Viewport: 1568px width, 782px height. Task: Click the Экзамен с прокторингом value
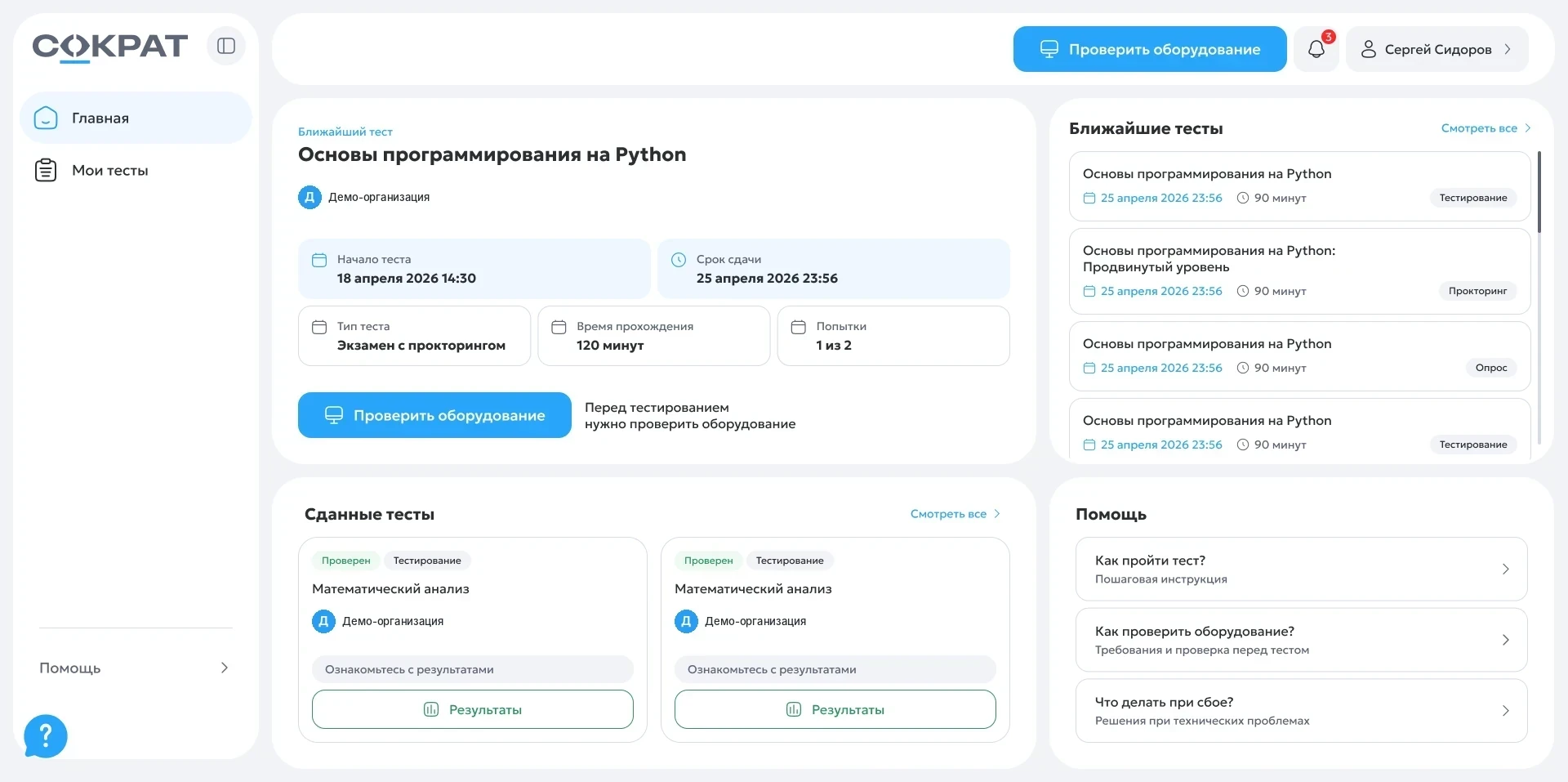[x=421, y=346]
